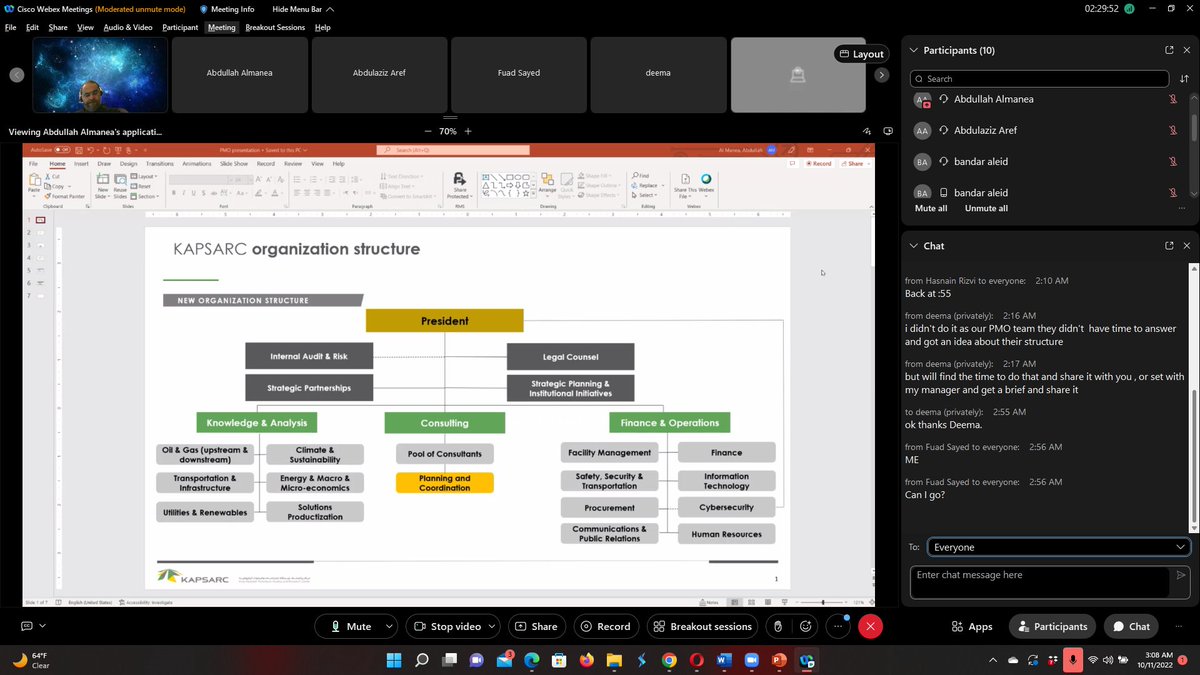Open taskbar Search icon

[x=422, y=660]
